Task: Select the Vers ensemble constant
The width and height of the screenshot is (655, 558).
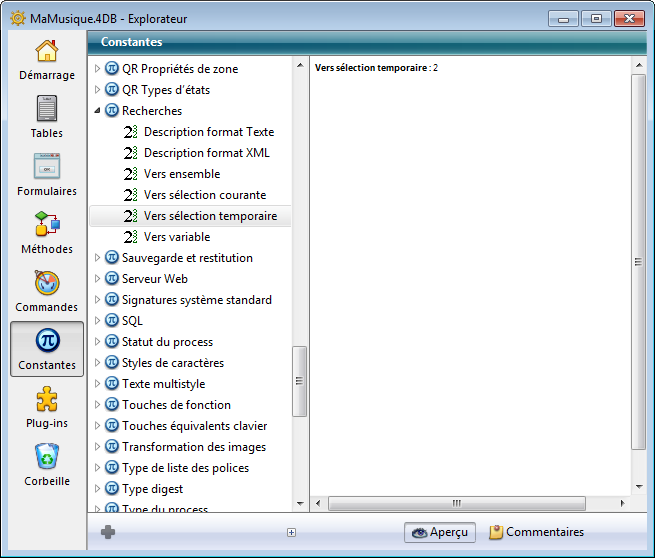Action: point(181,174)
